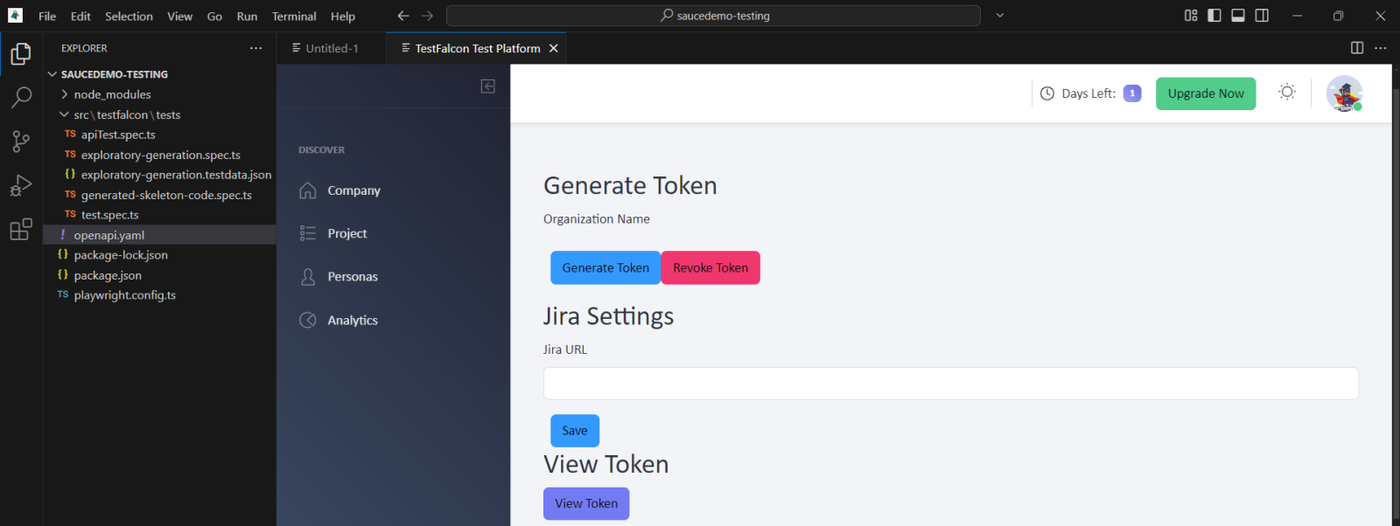Open Run and Debug view

[x=21, y=185]
